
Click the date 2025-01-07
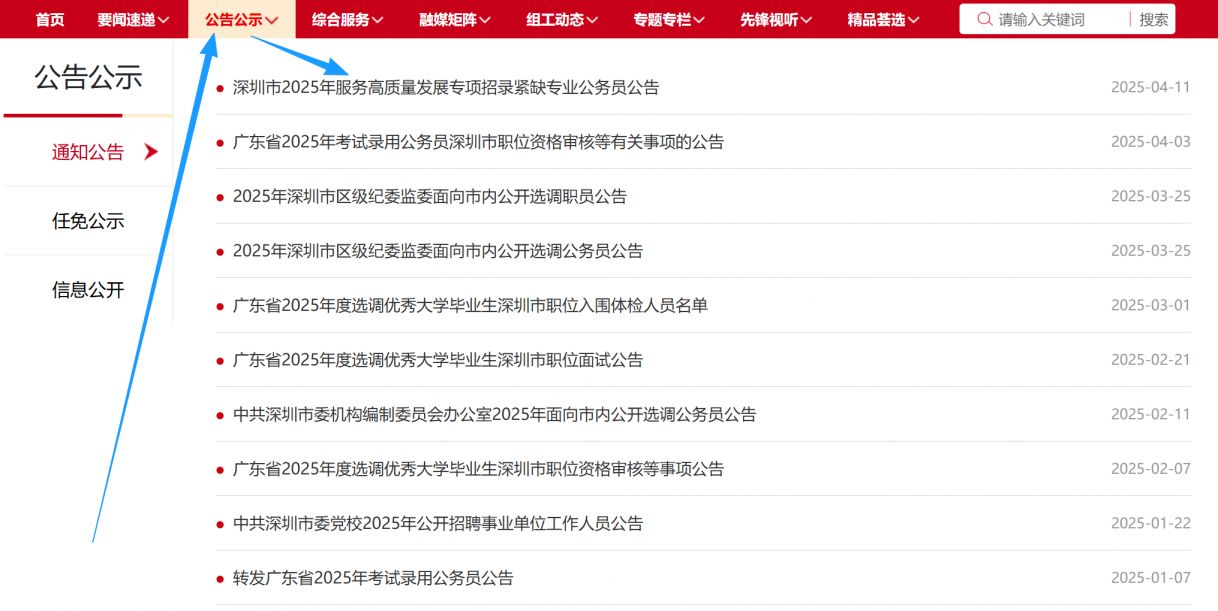[x=1151, y=578]
